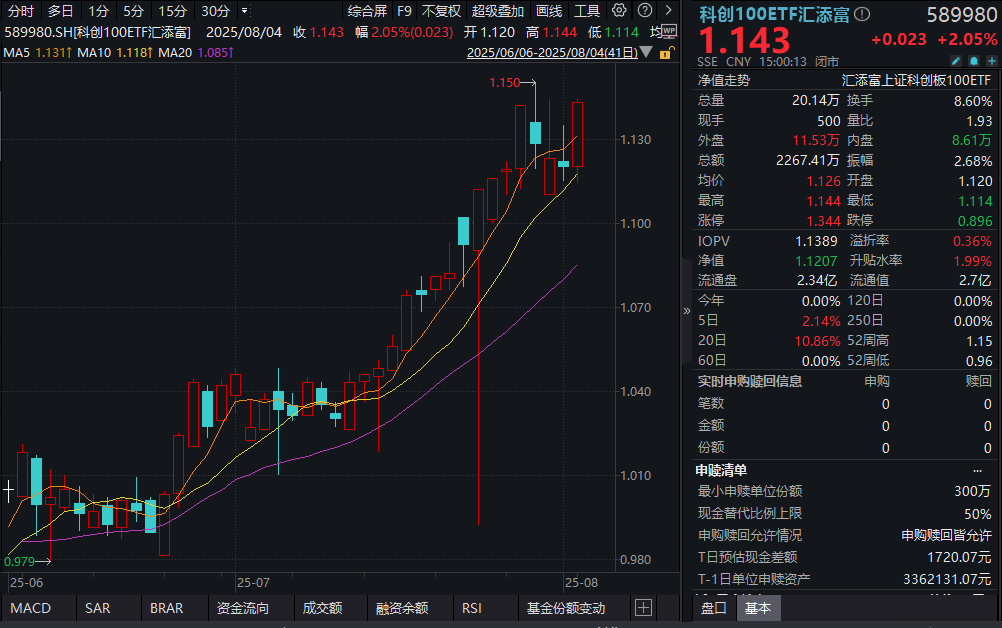Open the settings gear in the toolbar
The width and height of the screenshot is (1002, 628).
pyautogui.click(x=620, y=10)
